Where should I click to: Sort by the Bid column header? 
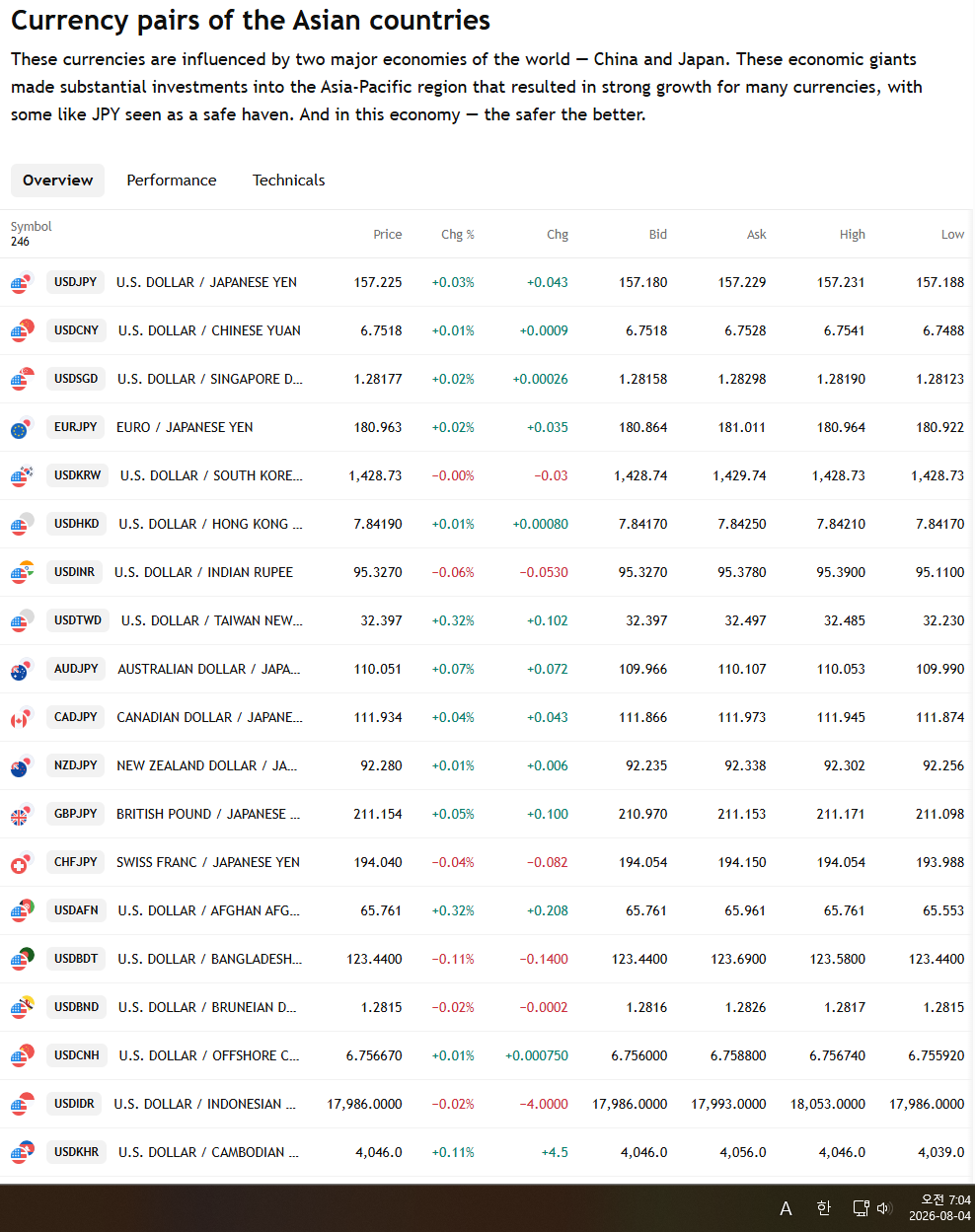[658, 235]
